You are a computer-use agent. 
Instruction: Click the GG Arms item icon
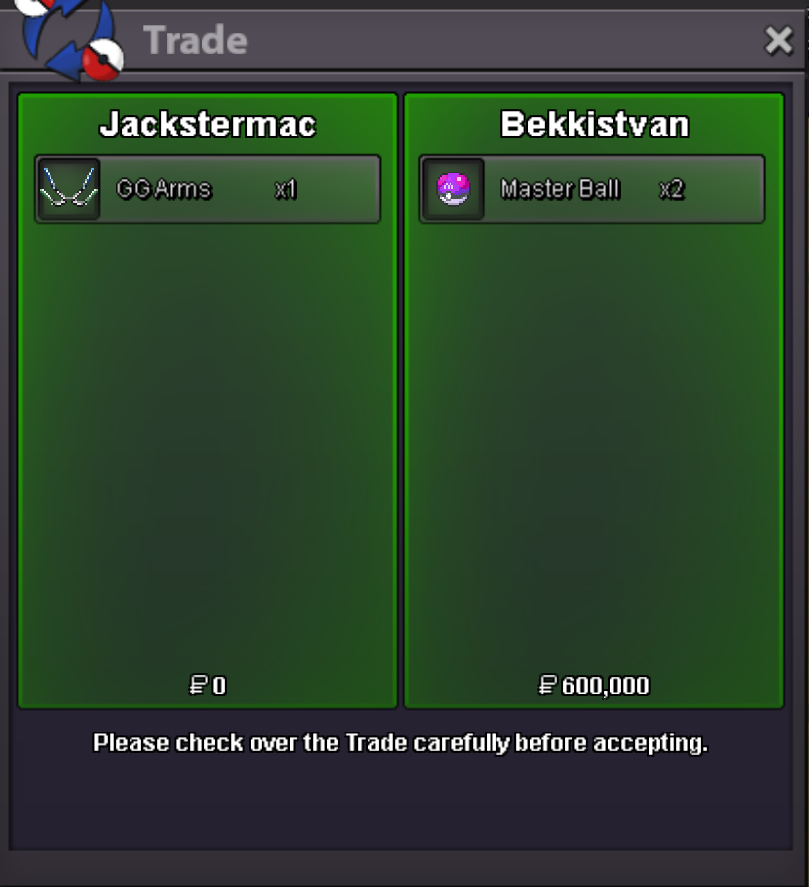[x=69, y=189]
